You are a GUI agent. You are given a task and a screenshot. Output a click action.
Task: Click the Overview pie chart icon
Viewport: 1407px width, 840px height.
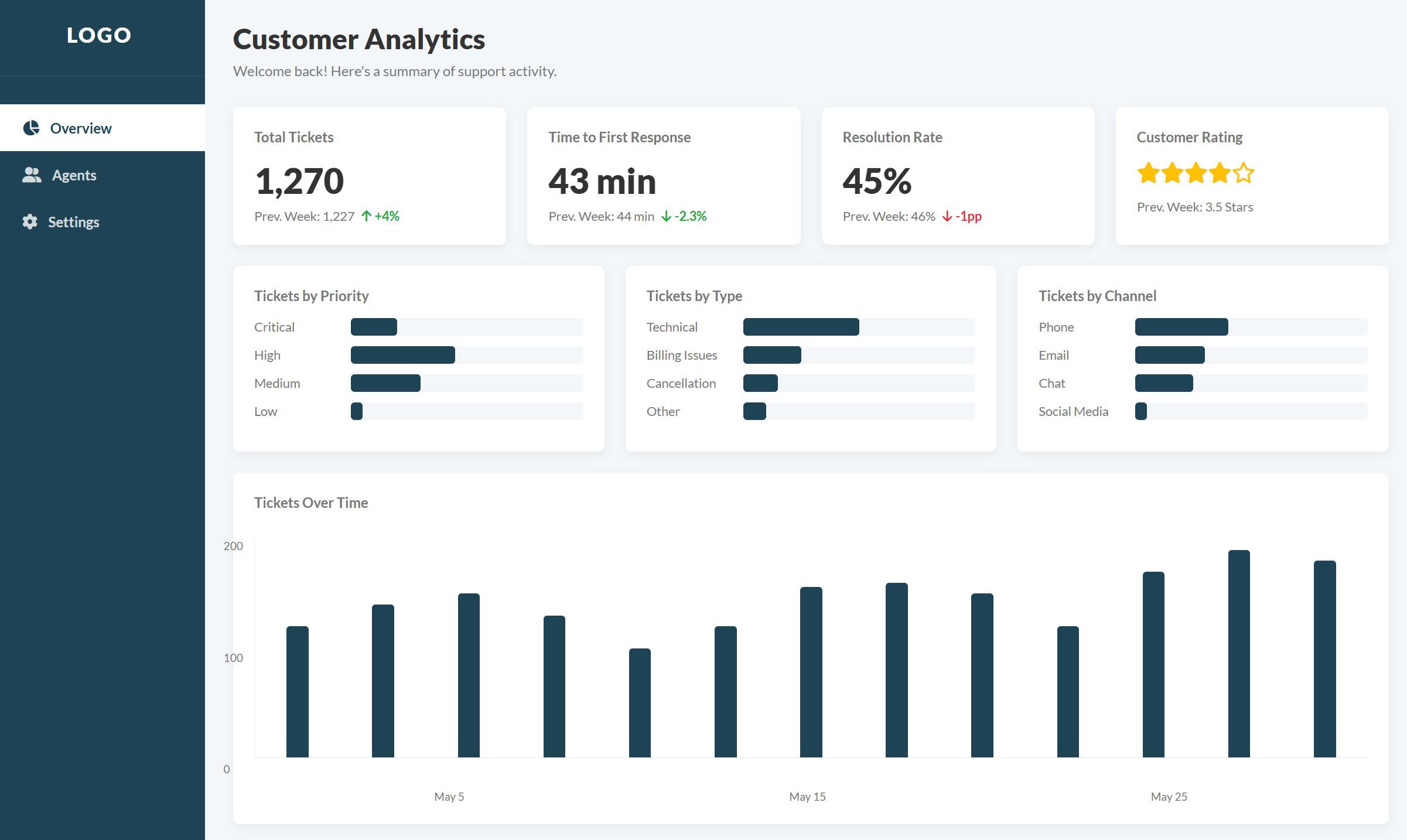tap(31, 128)
